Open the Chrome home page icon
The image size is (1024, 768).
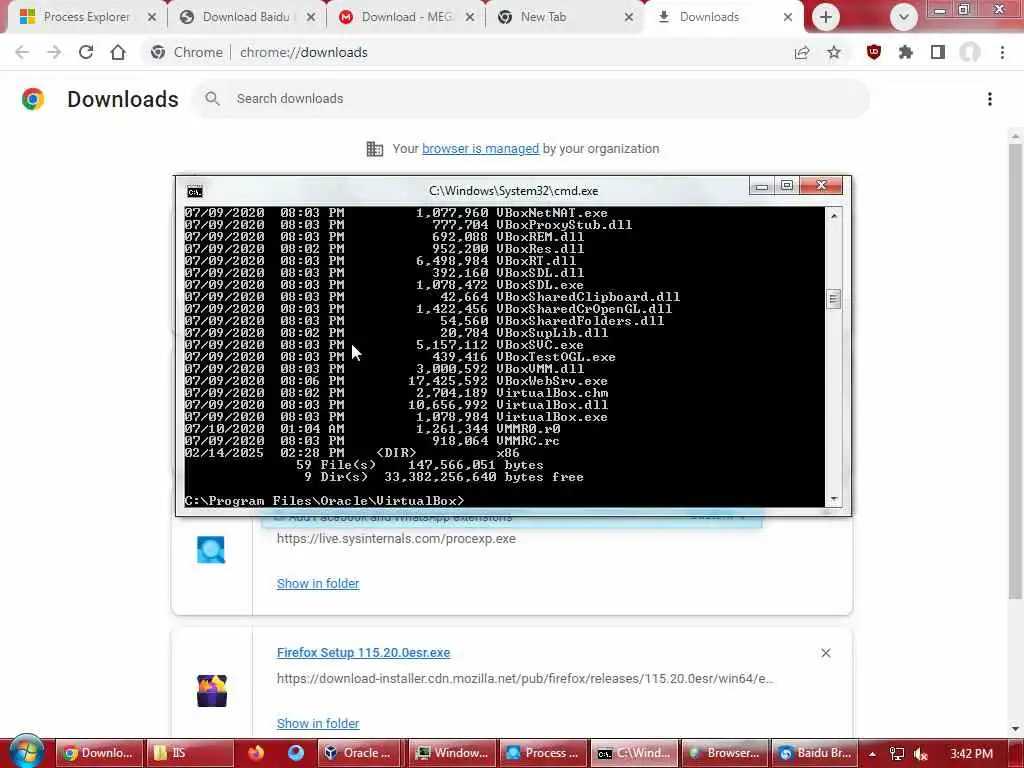[x=118, y=52]
